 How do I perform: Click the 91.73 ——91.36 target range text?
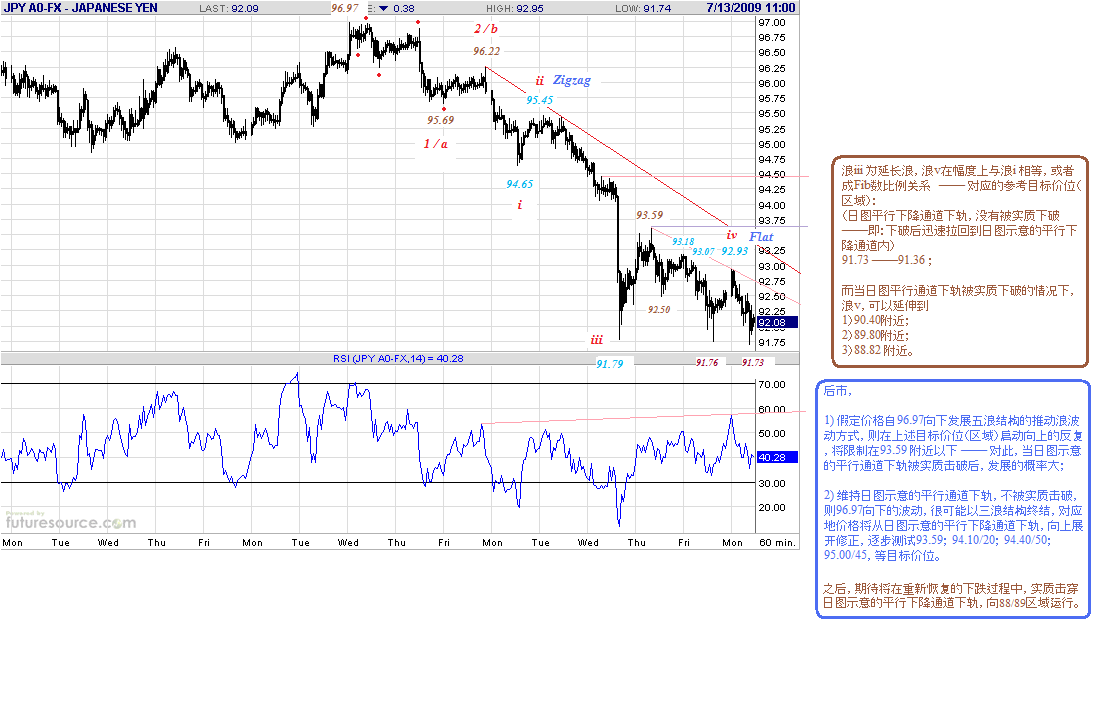[886, 260]
